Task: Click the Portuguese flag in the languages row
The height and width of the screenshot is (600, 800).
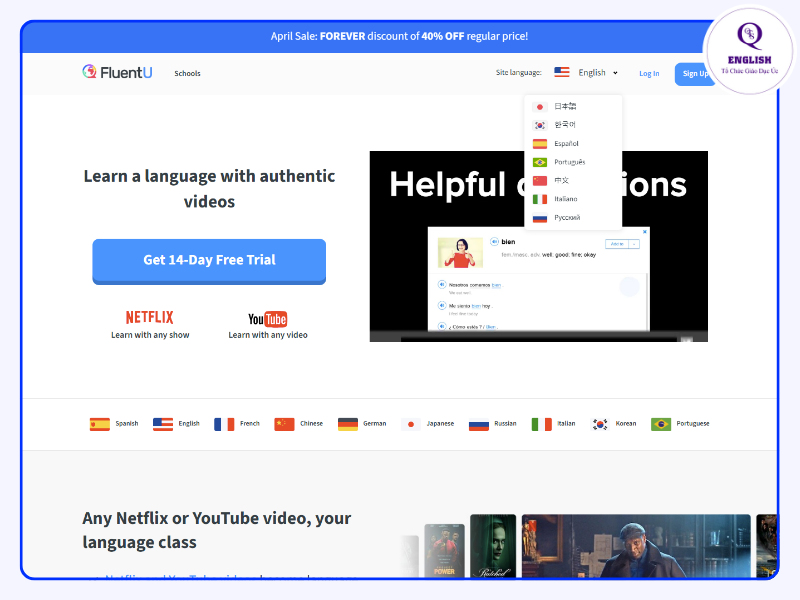Action: 661,424
